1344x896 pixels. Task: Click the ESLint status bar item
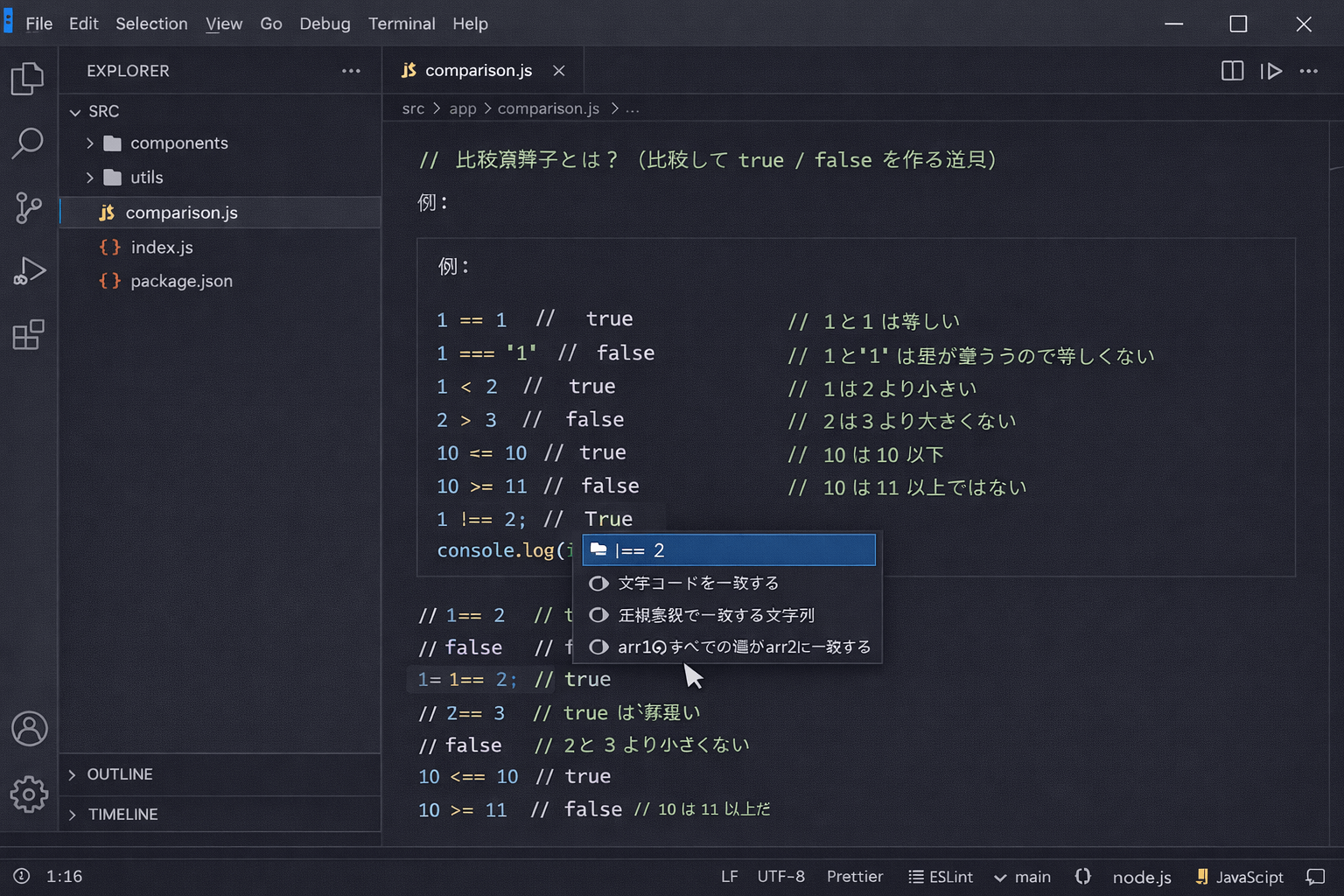click(x=941, y=876)
